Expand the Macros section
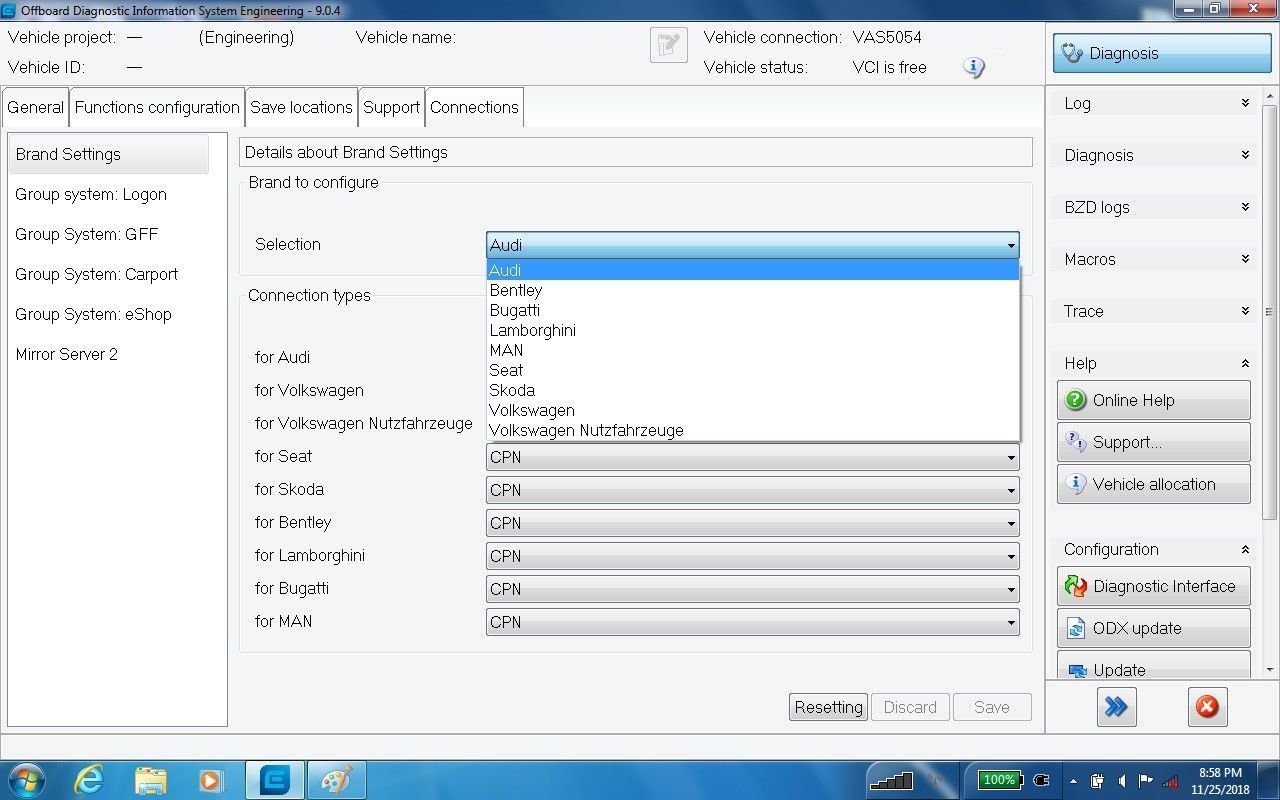Image resolution: width=1280 pixels, height=800 pixels. coord(1245,259)
